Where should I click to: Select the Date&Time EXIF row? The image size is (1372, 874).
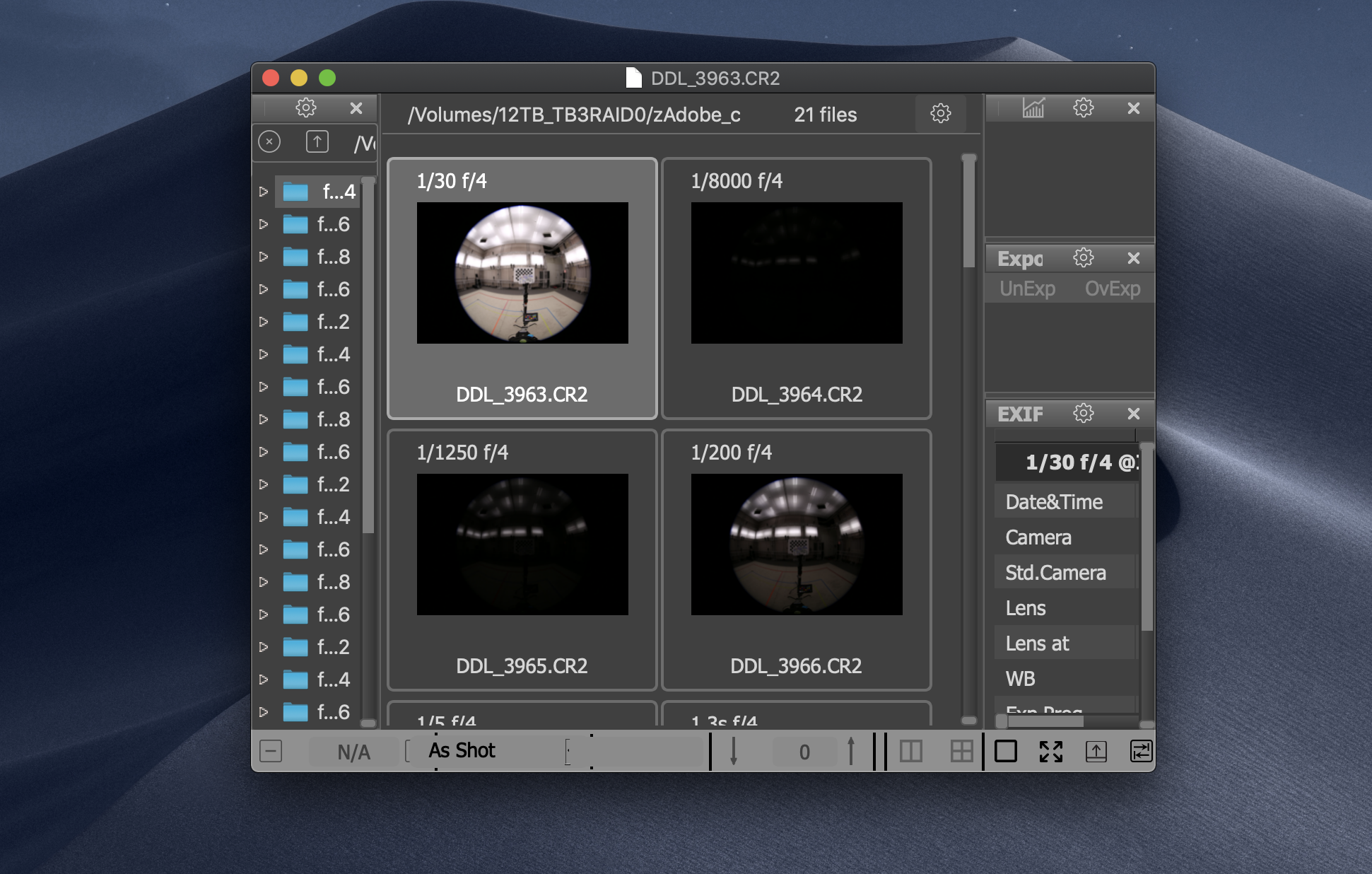point(1054,502)
